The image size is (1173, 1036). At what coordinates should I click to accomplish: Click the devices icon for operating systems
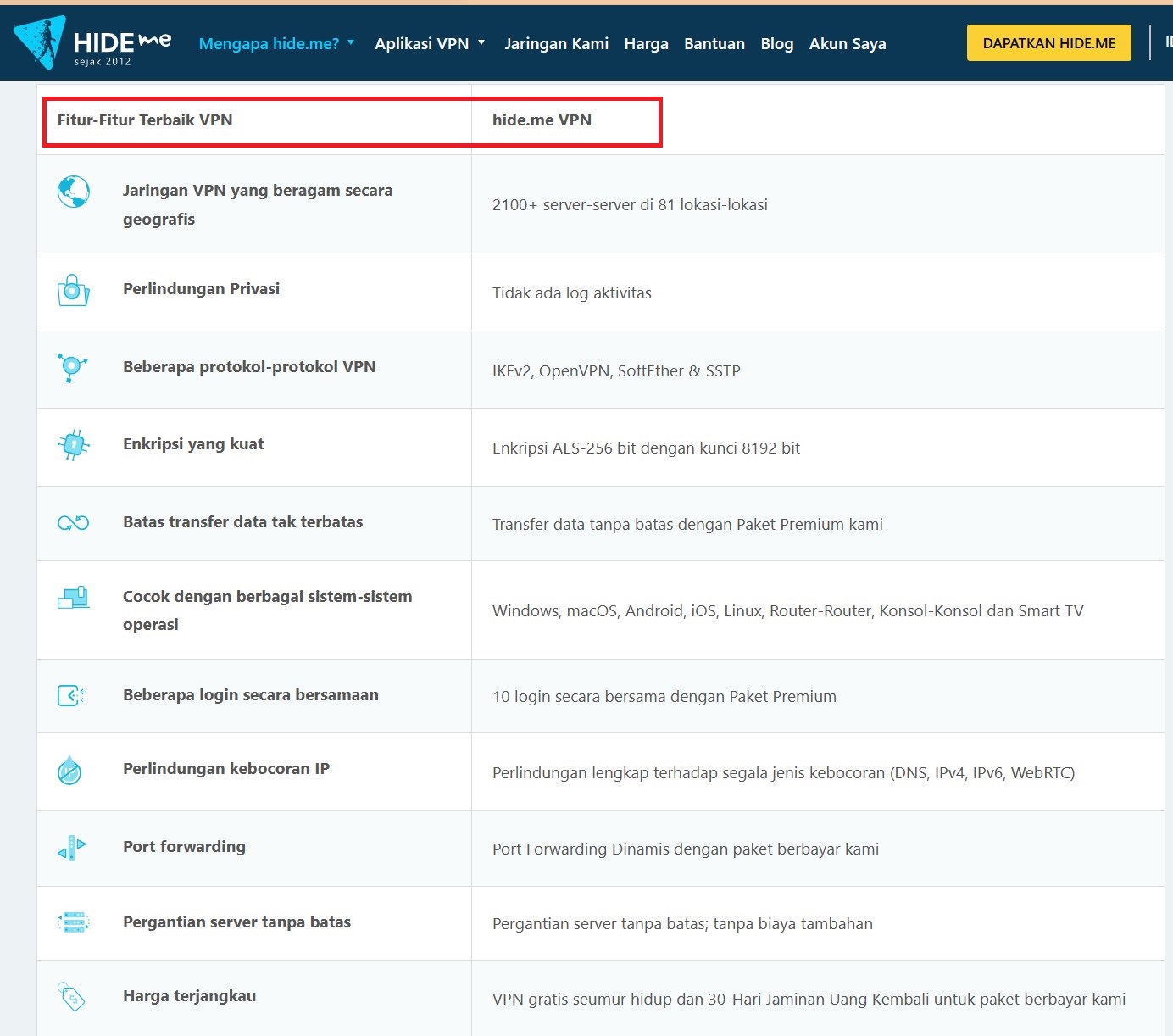[74, 598]
